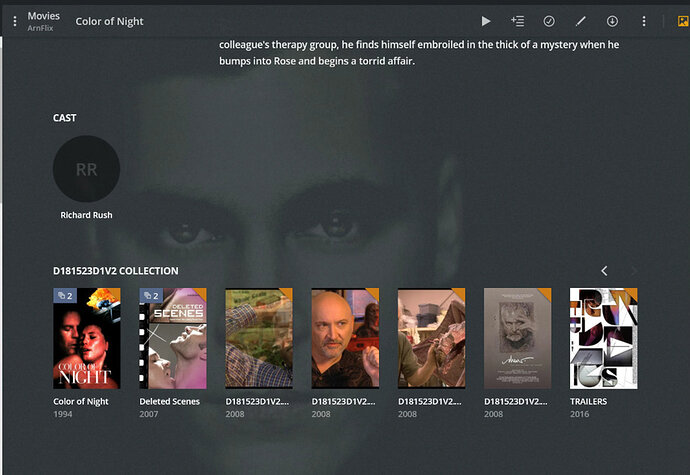Open the Deleted Scenes poster thumbnail
690x475 pixels.
pos(173,339)
